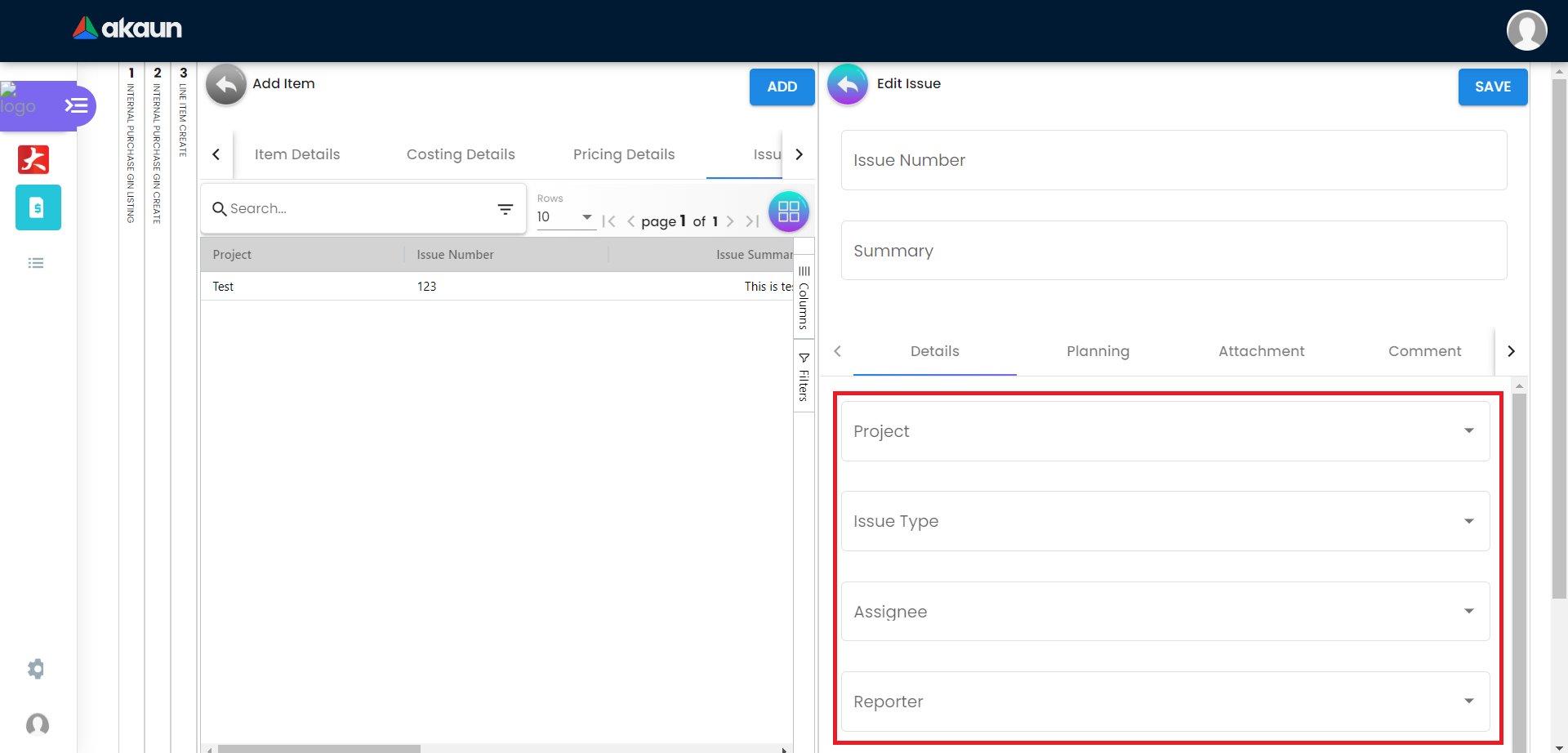This screenshot has width=1568, height=753.
Task: Toggle the sidebar menu collapse icon
Action: [x=77, y=105]
